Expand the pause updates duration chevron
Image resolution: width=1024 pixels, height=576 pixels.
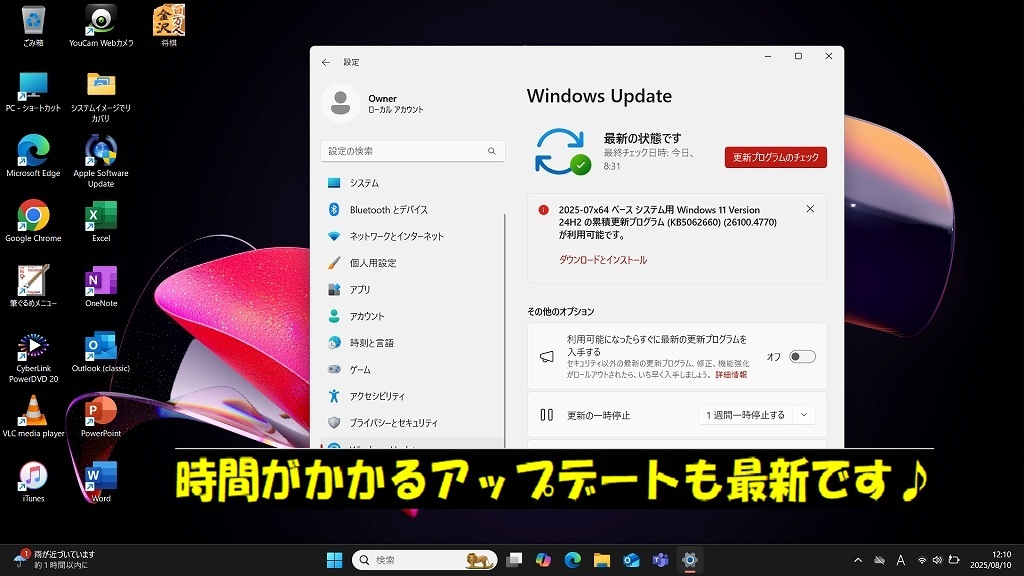tap(804, 415)
